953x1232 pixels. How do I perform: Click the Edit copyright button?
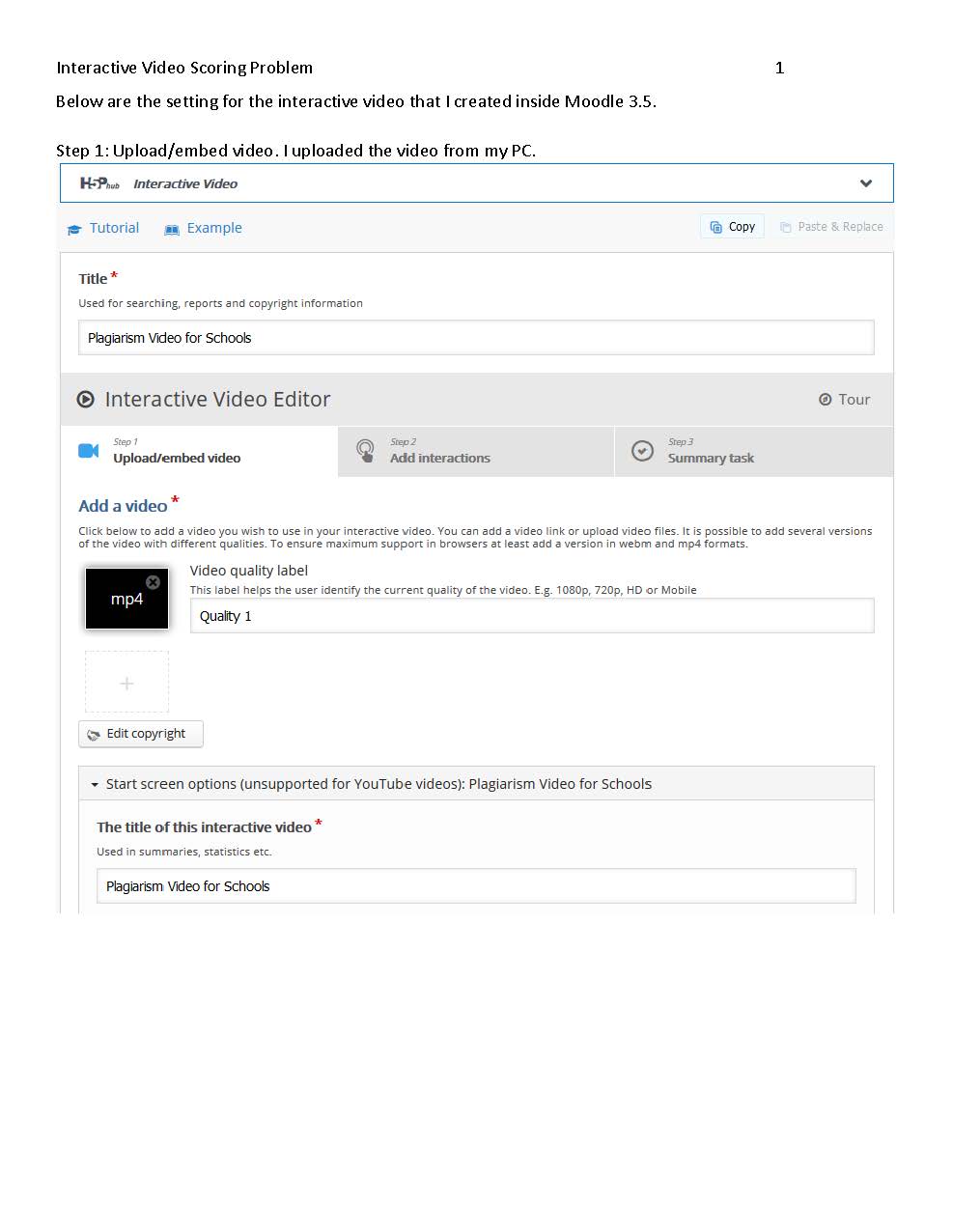[141, 734]
